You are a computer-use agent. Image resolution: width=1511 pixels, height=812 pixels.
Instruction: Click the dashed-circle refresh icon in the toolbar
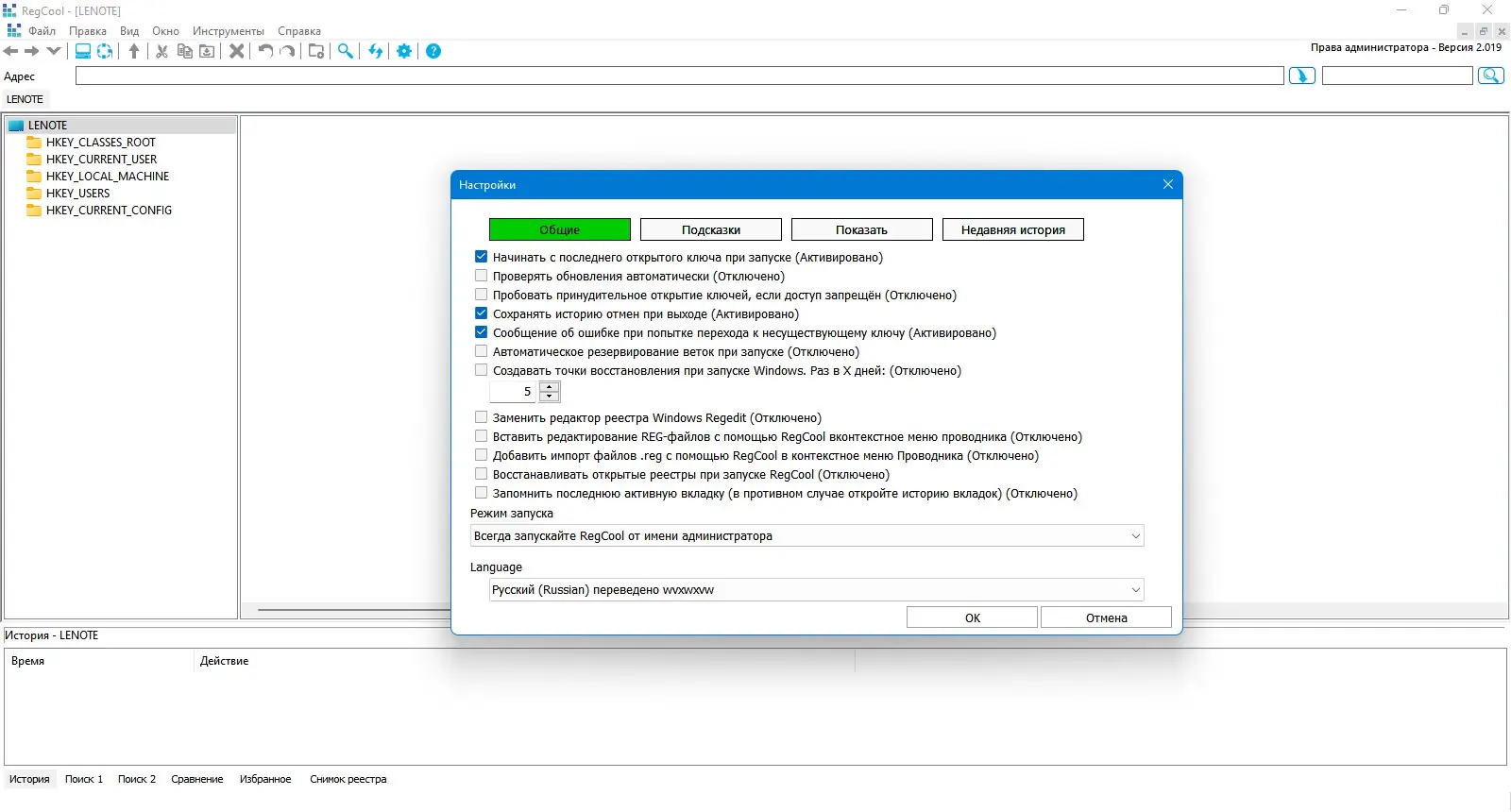105,51
